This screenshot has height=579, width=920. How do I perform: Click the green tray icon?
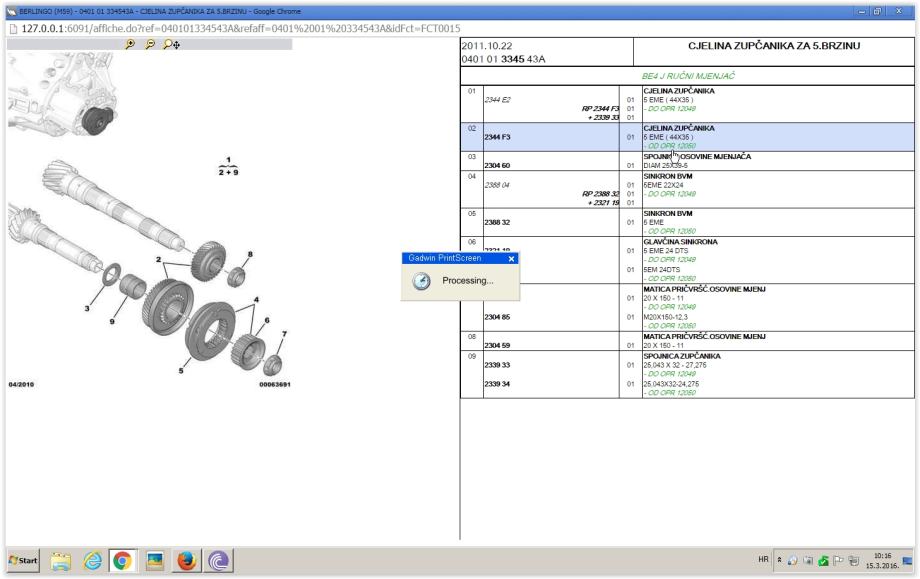(823, 561)
